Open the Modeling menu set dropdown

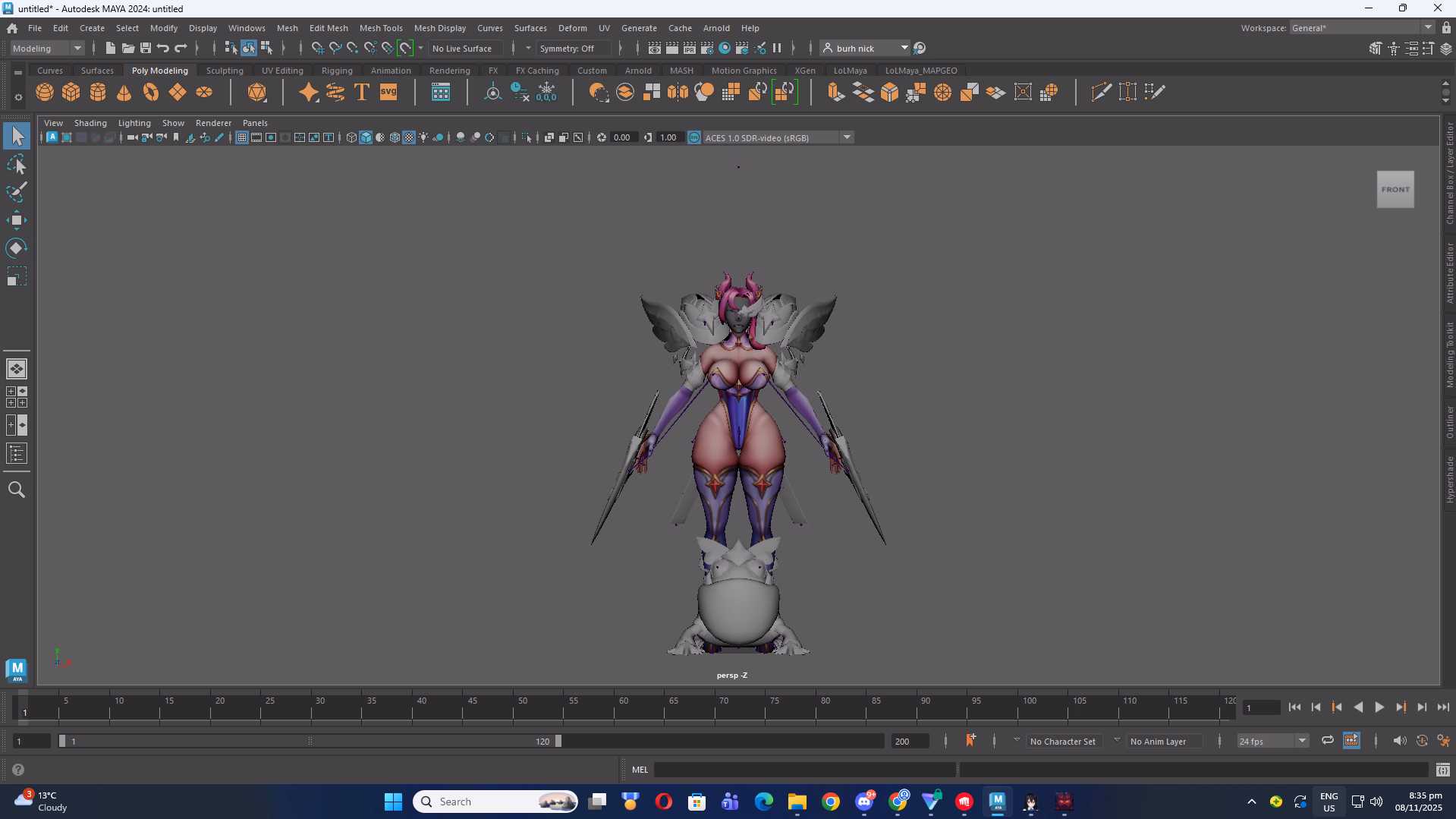coord(47,49)
